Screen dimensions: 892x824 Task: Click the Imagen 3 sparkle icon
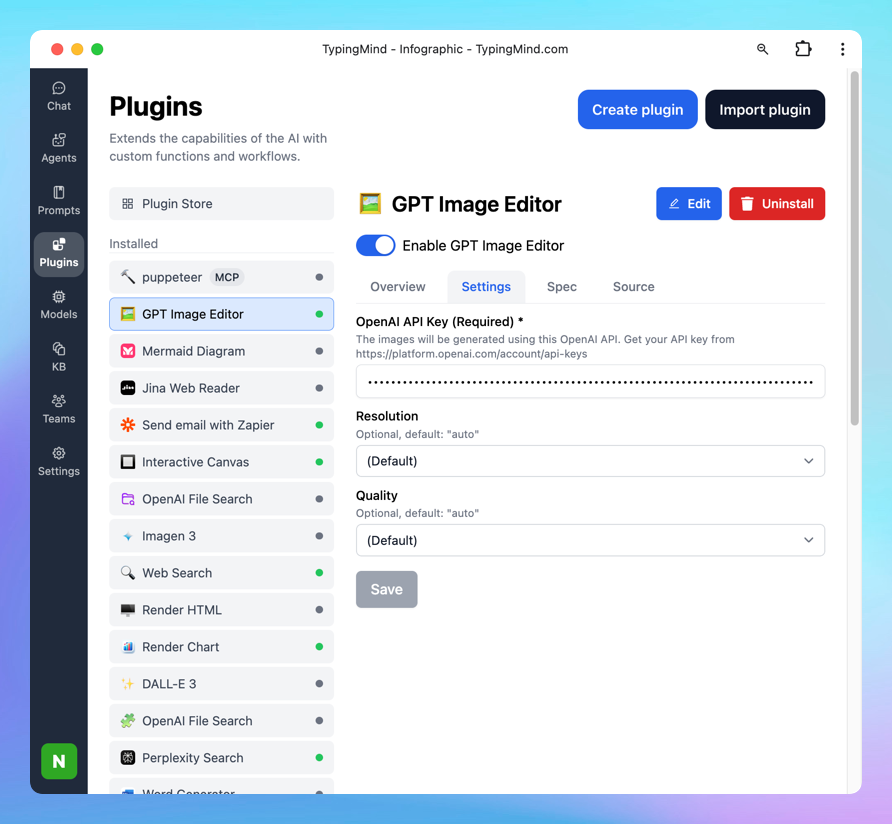(x=128, y=536)
